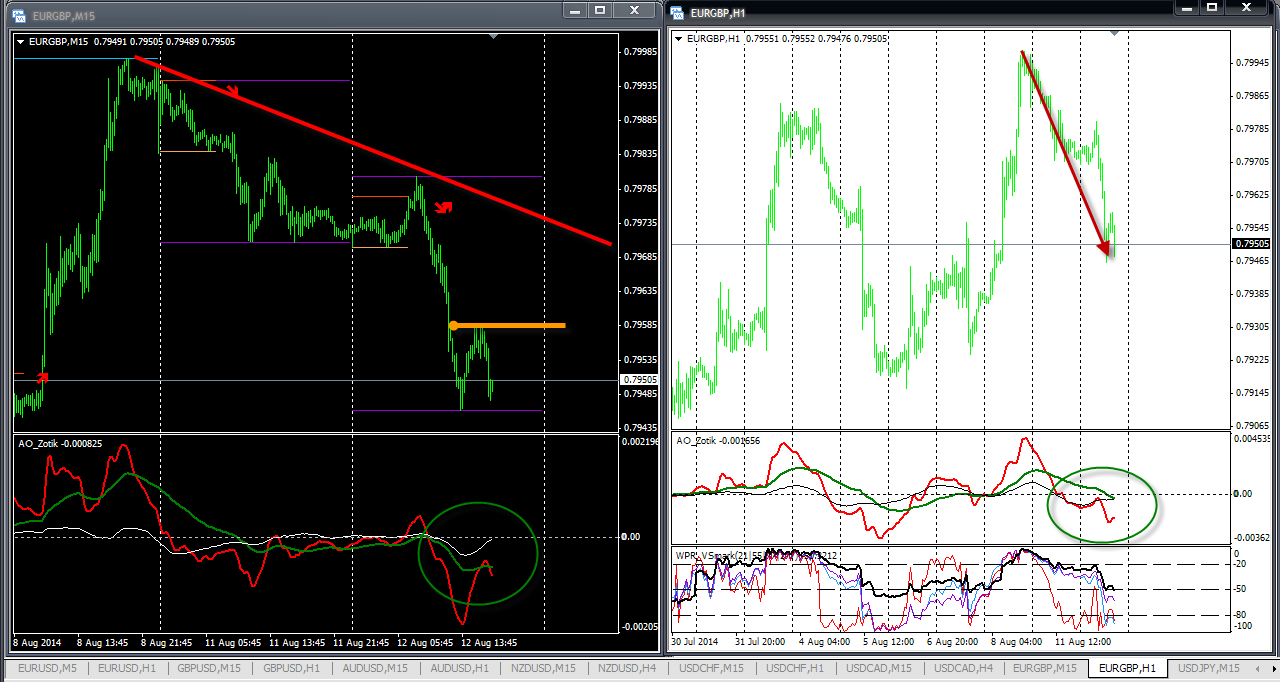Maximize the EURGBP,M15 chart window
Viewport: 1280px width, 682px height.
tap(600, 9)
